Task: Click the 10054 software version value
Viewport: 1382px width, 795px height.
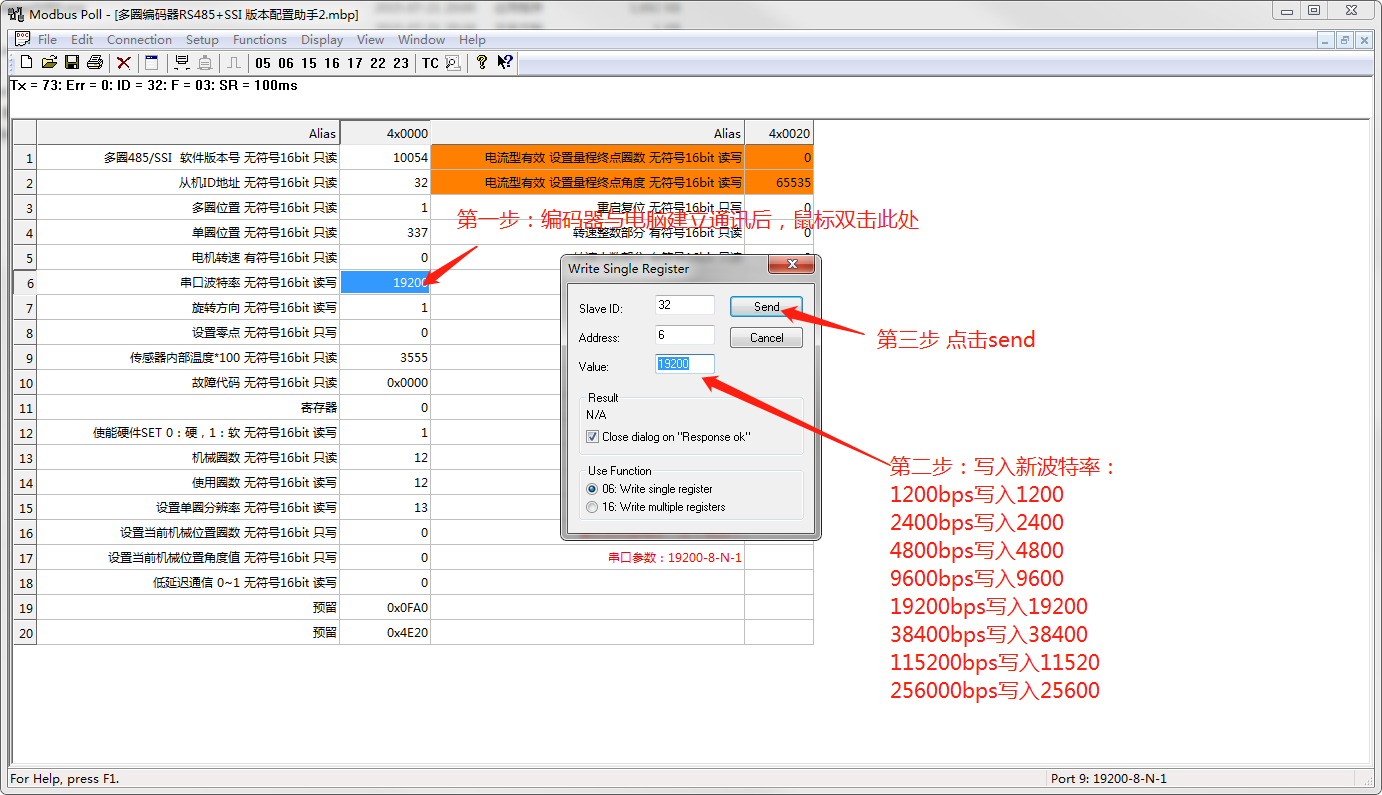Action: (385, 157)
